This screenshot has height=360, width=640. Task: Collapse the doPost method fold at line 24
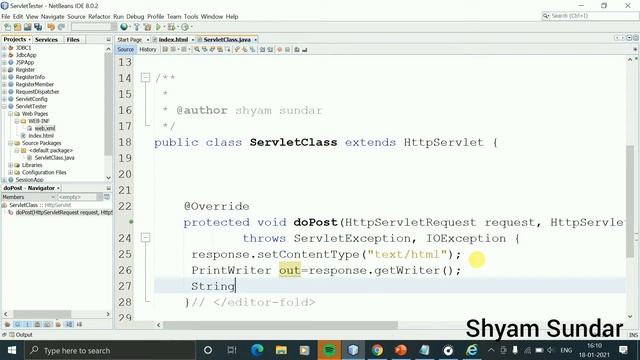(x=145, y=238)
